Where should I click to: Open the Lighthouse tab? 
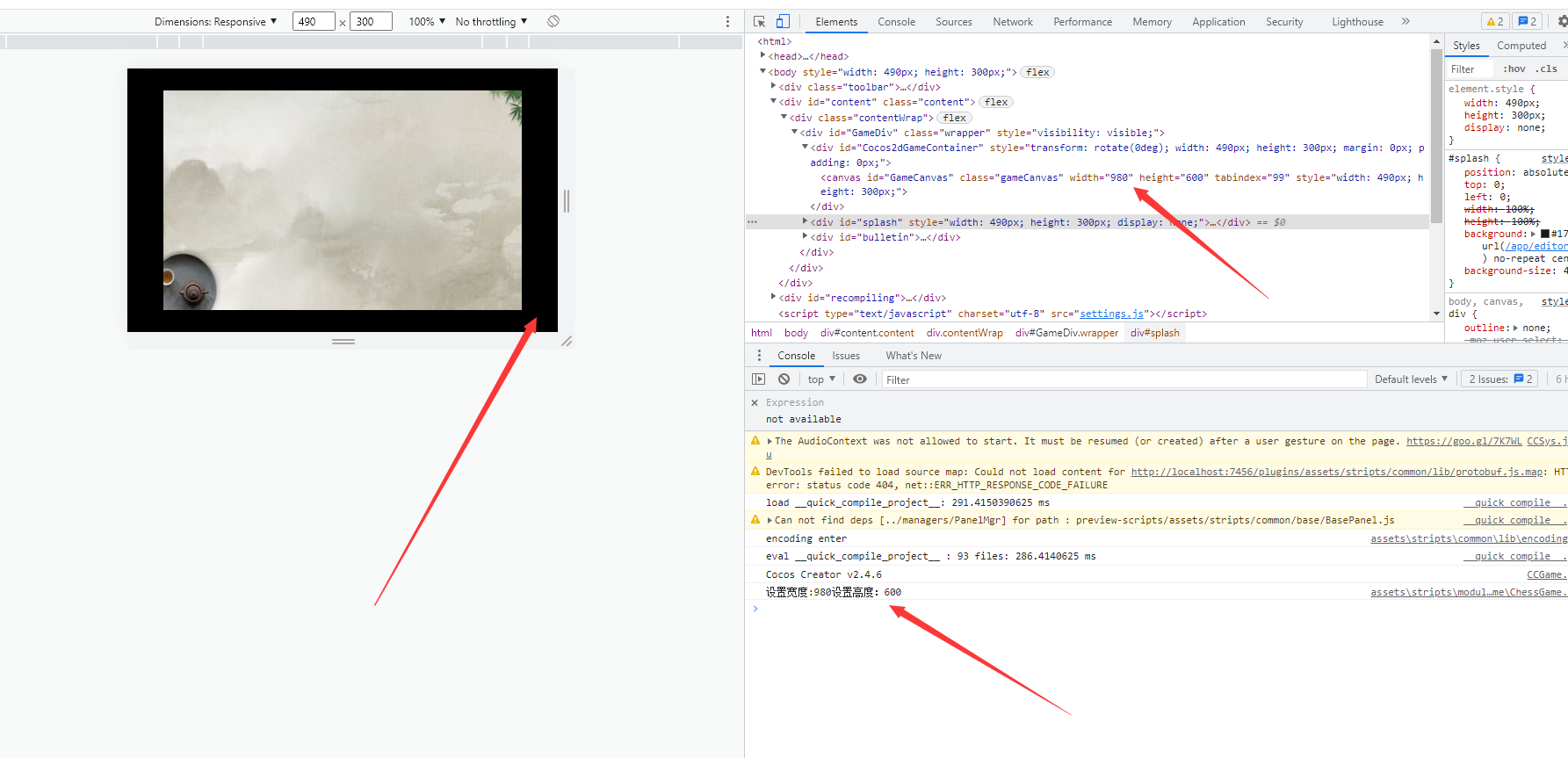click(1357, 22)
